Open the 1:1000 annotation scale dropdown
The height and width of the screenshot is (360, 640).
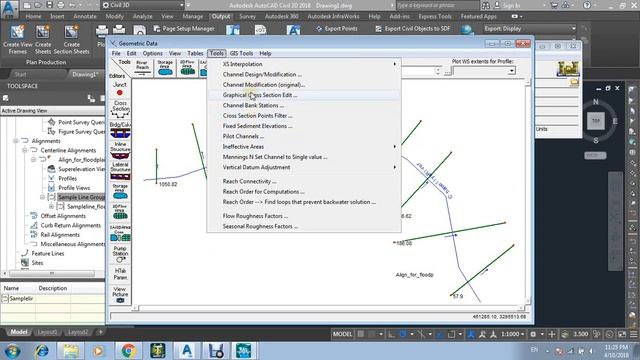pyautogui.click(x=512, y=334)
